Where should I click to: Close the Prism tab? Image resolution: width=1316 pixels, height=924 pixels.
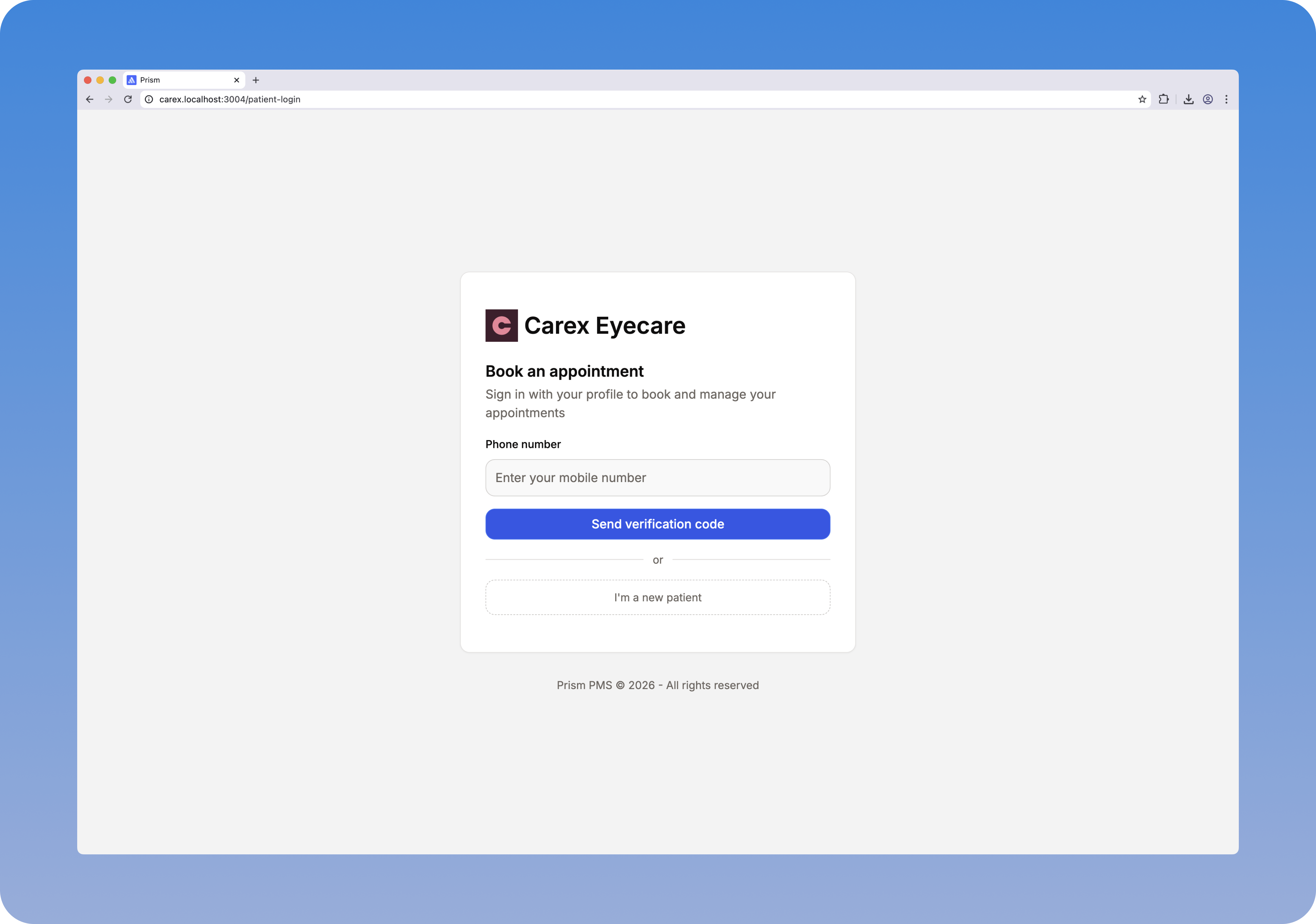236,80
